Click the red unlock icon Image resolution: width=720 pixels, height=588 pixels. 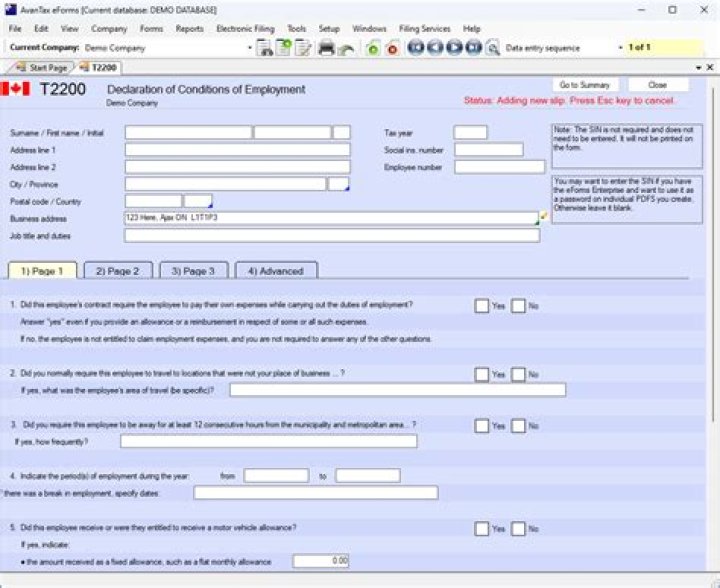(391, 48)
